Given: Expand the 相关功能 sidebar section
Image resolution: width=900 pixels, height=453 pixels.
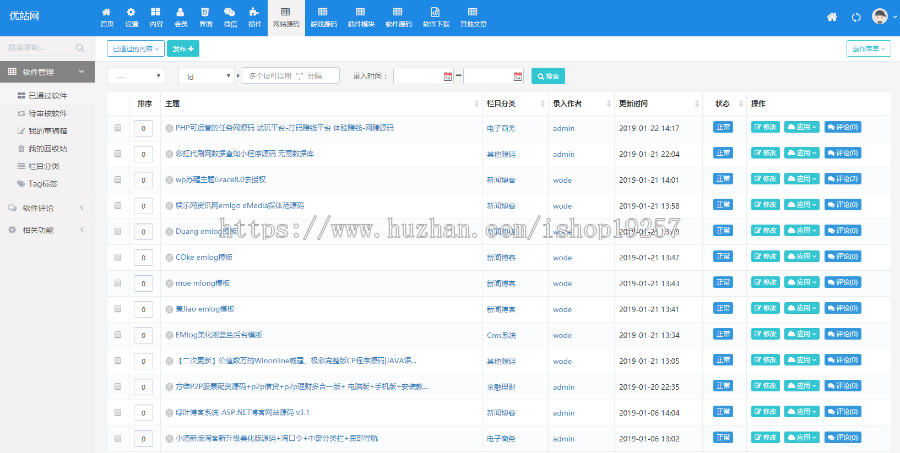Looking at the screenshot, I should pyautogui.click(x=47, y=230).
